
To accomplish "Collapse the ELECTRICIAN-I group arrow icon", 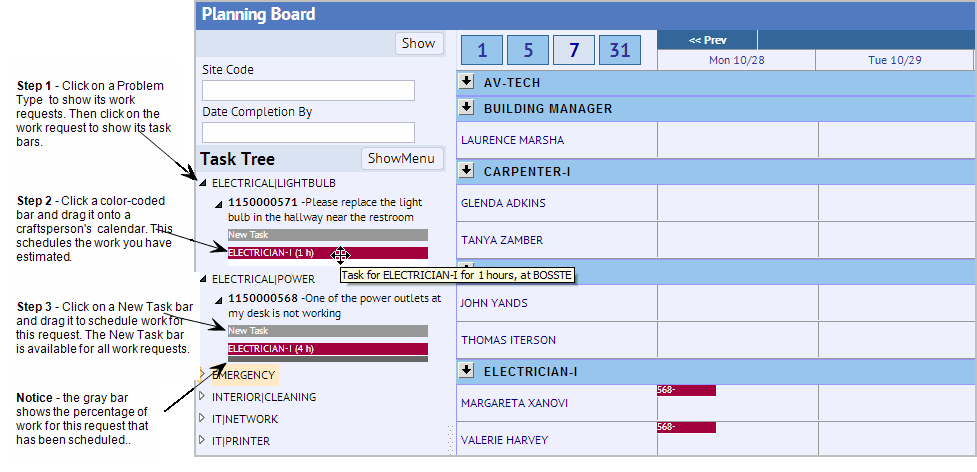I will [466, 371].
